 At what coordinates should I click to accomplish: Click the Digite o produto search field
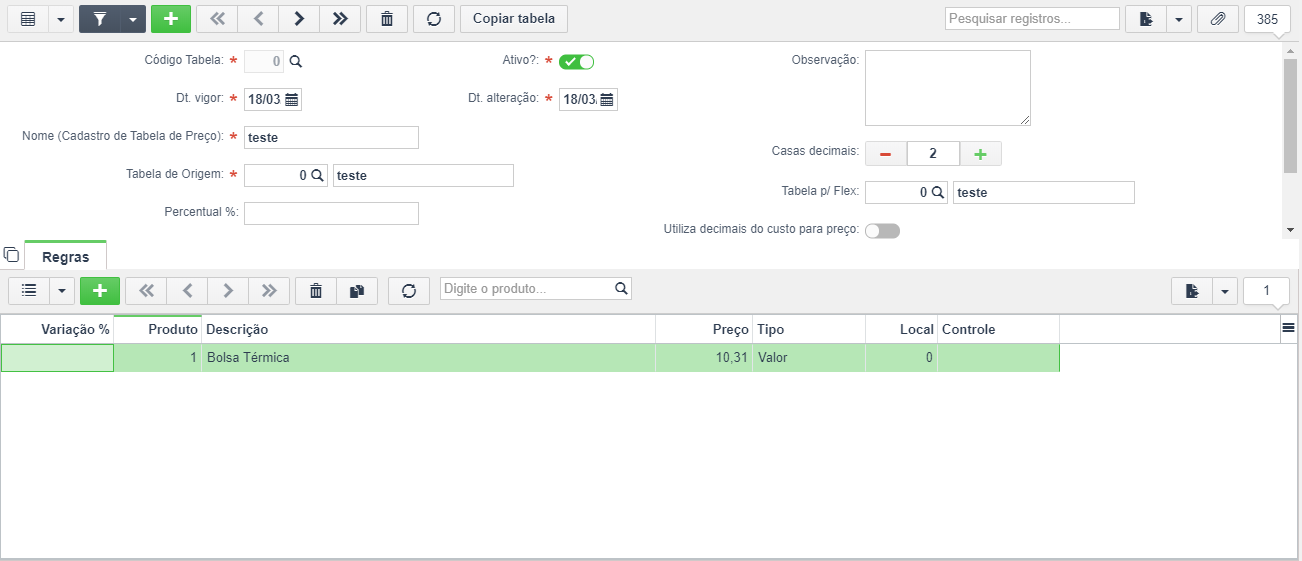point(527,289)
